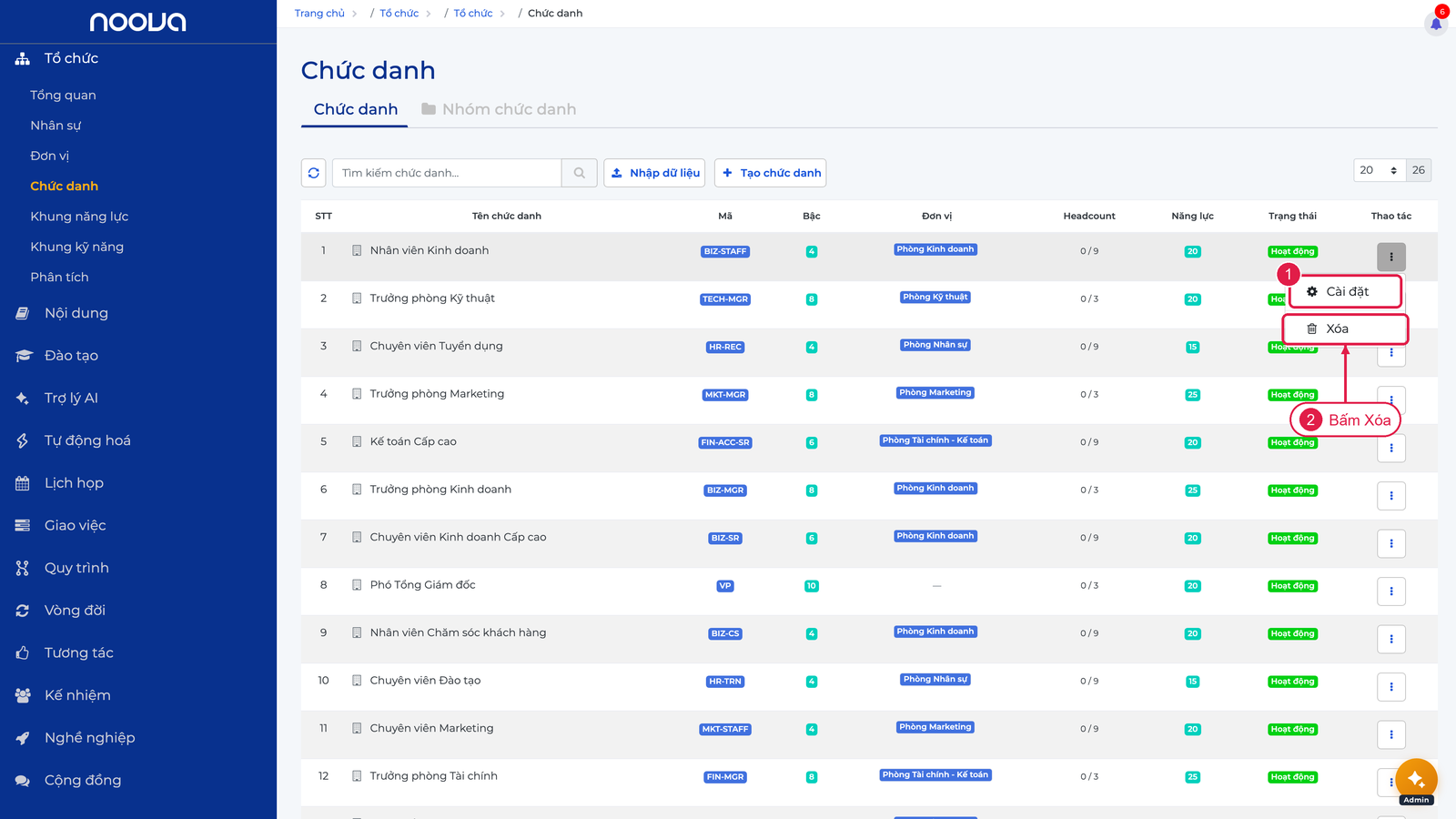Click the Nội dung book icon in sidebar
This screenshot has width=1456, height=819.
tap(23, 313)
